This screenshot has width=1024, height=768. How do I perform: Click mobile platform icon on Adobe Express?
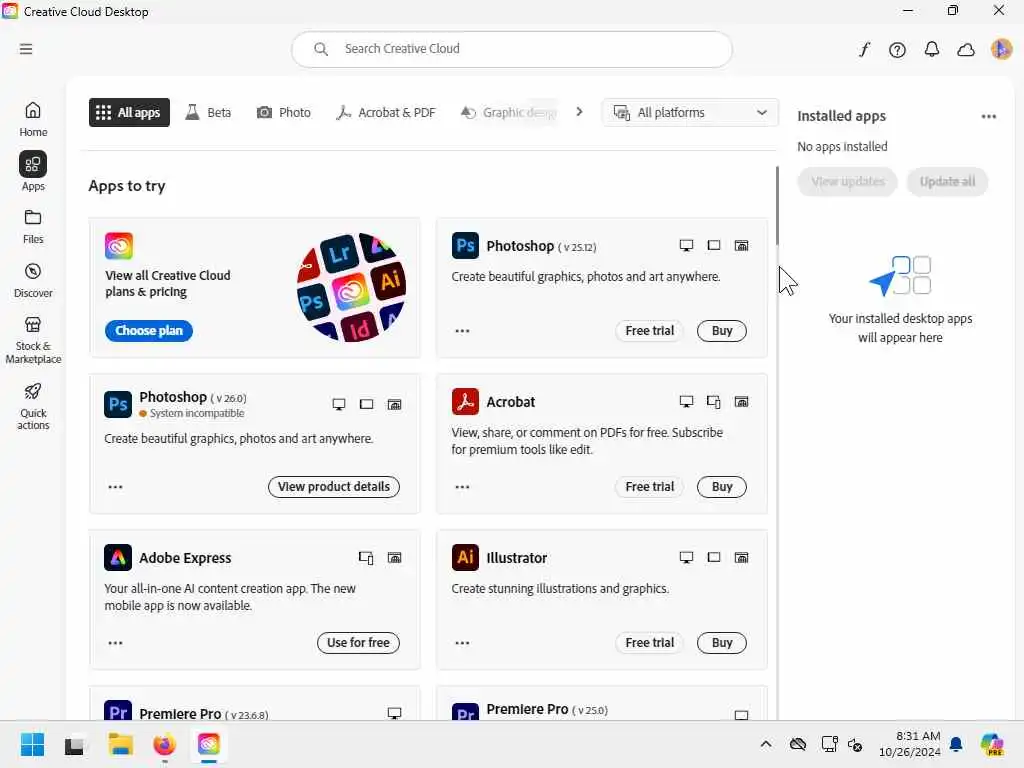pyautogui.click(x=366, y=558)
